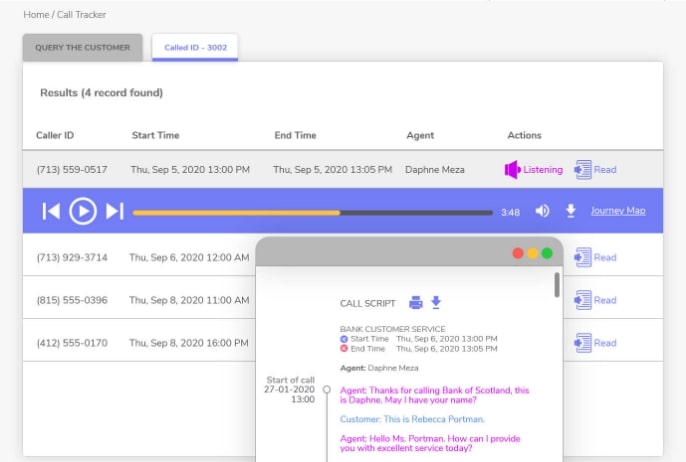Image resolution: width=686 pixels, height=462 pixels.
Task: Click start time Thu, Sep 5, 2020 13:00 PM
Action: click(x=190, y=170)
